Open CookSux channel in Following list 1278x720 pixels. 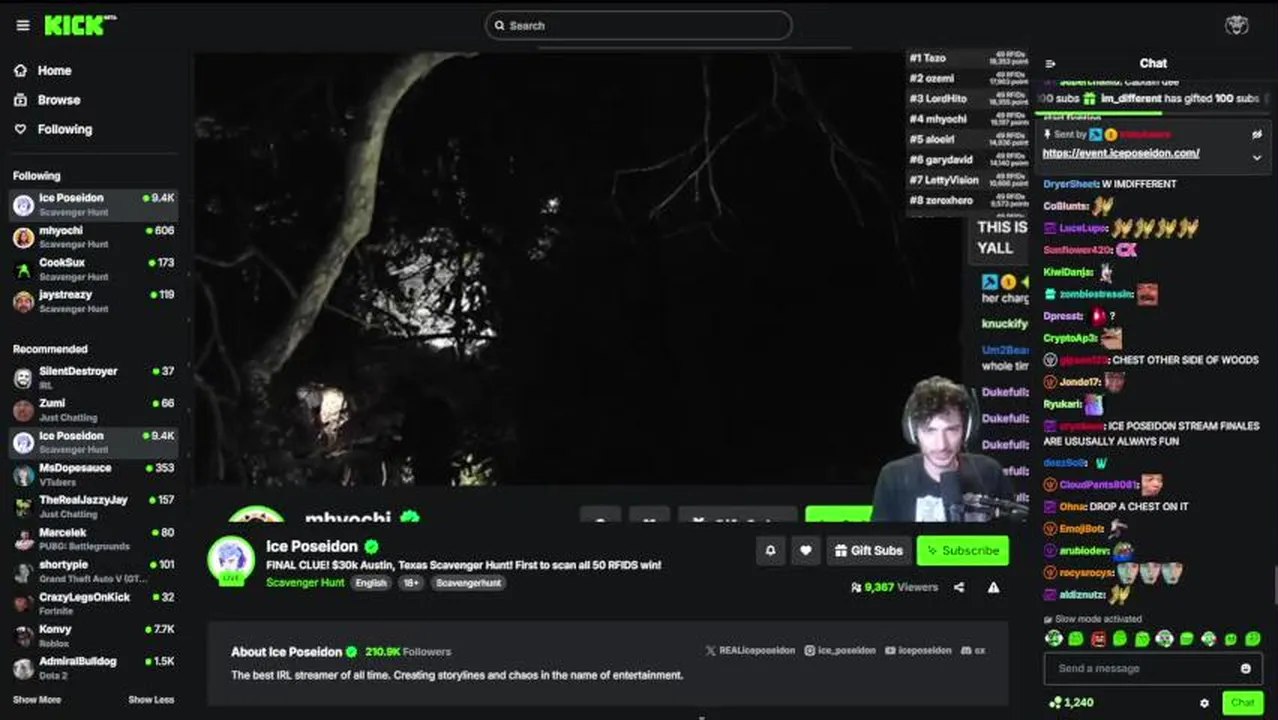[x=93, y=269]
